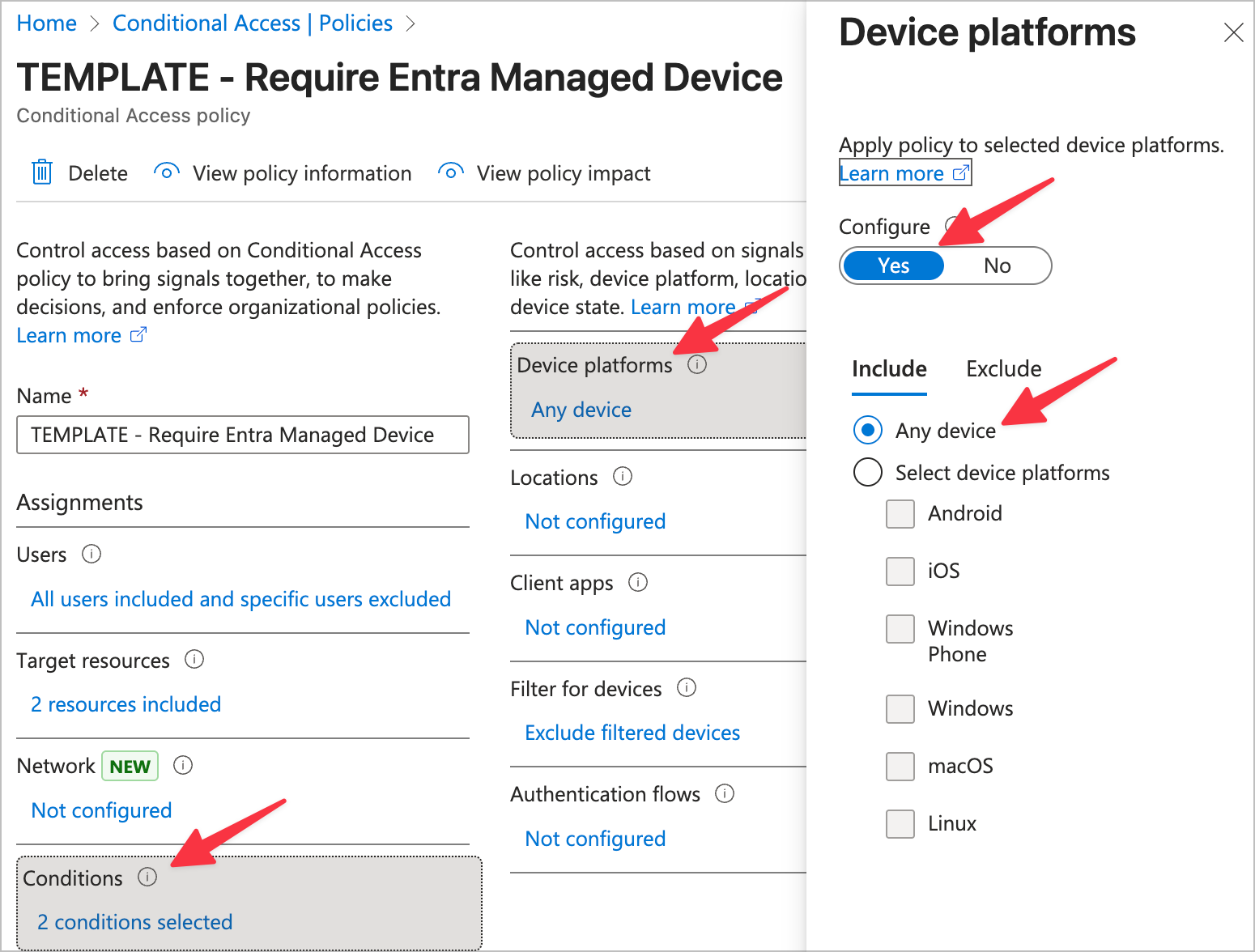The image size is (1255, 952).
Task: Click info icon beside Filter for devices
Action: click(x=687, y=688)
